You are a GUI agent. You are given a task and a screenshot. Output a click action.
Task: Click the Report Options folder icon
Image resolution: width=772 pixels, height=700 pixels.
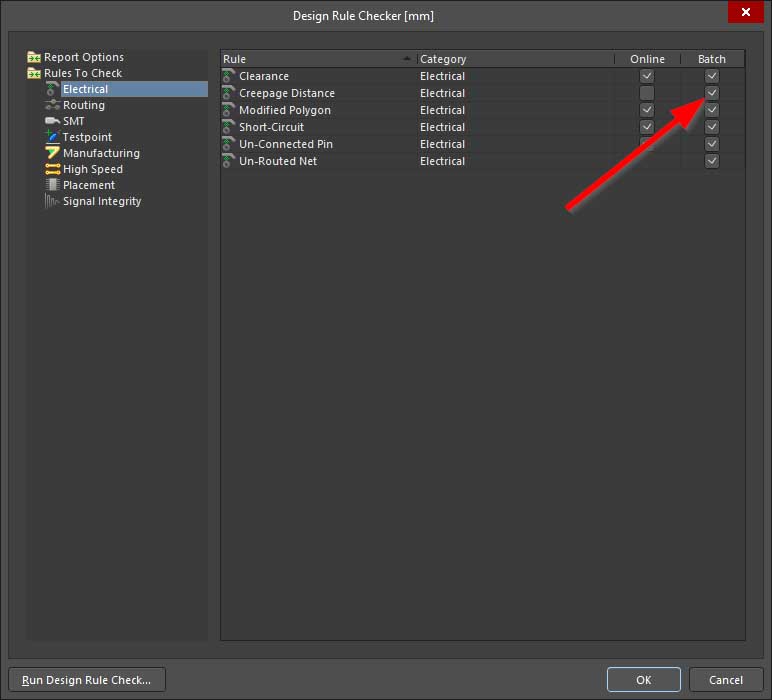click(34, 57)
